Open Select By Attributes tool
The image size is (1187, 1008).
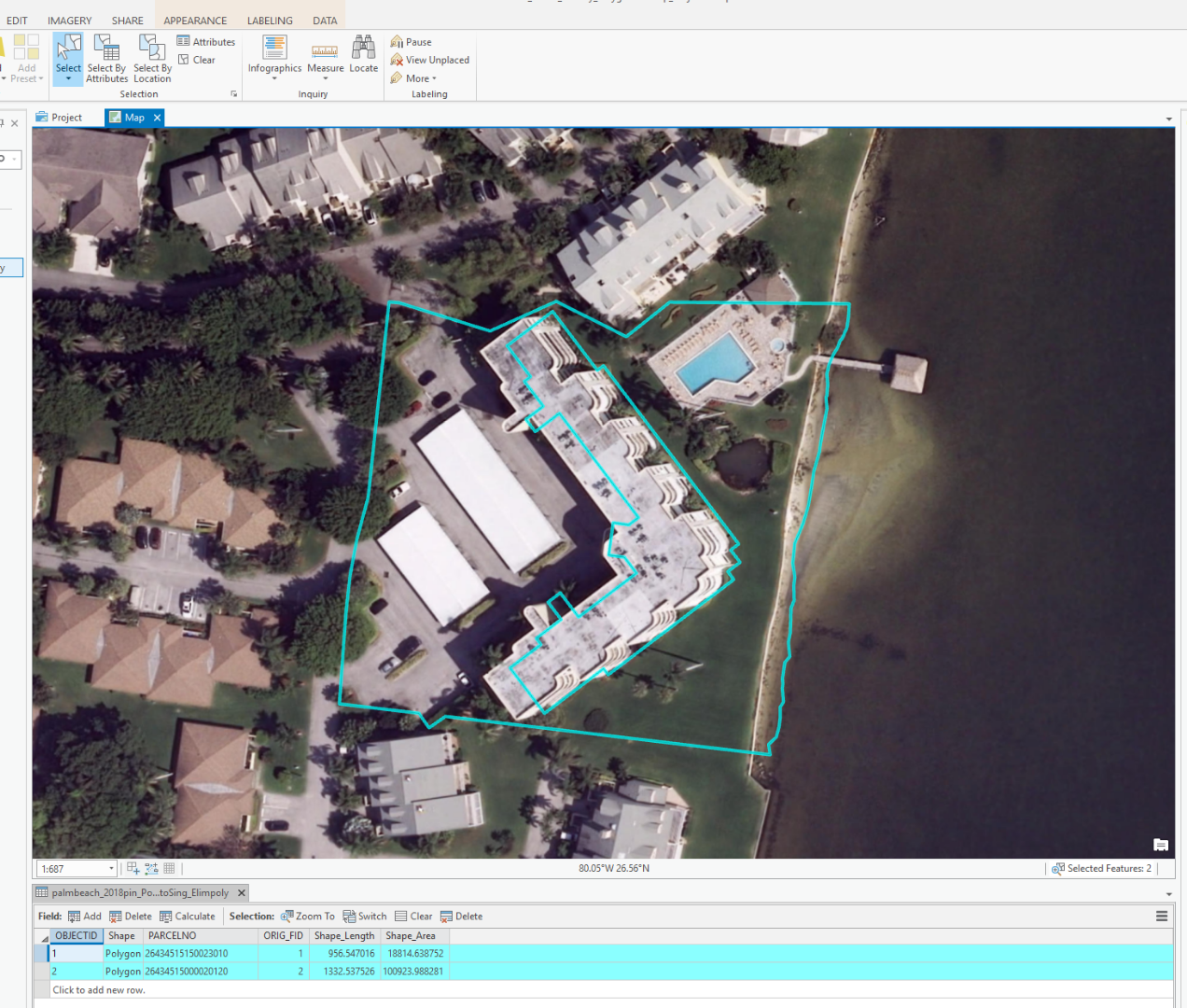[106, 59]
